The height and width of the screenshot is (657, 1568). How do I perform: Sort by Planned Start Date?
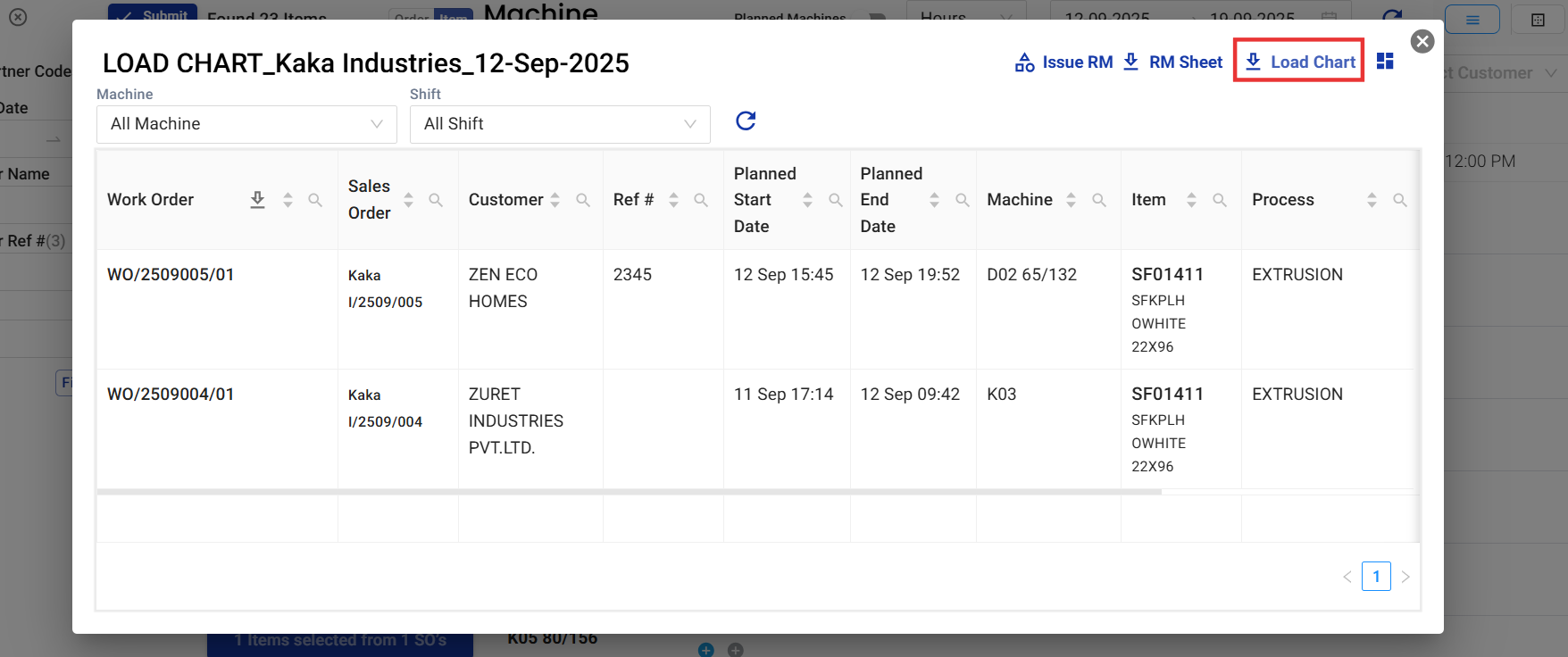click(x=807, y=200)
